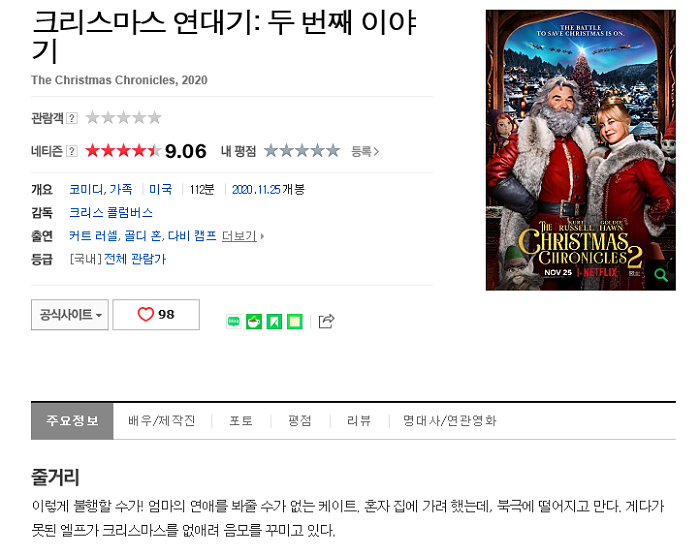This screenshot has height=555, width=700.
Task: Expand the 공식사이트 dropdown
Action: pos(70,315)
